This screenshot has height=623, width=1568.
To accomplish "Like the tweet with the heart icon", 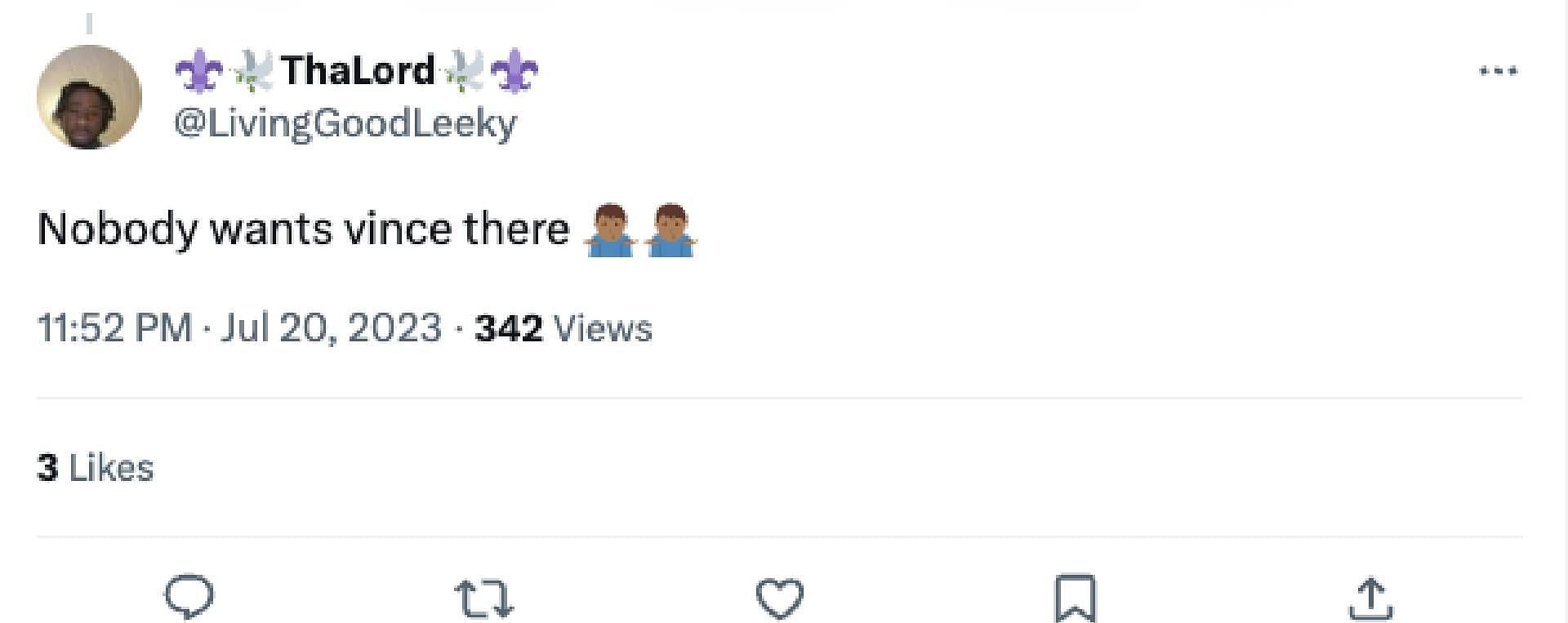I will [780, 597].
